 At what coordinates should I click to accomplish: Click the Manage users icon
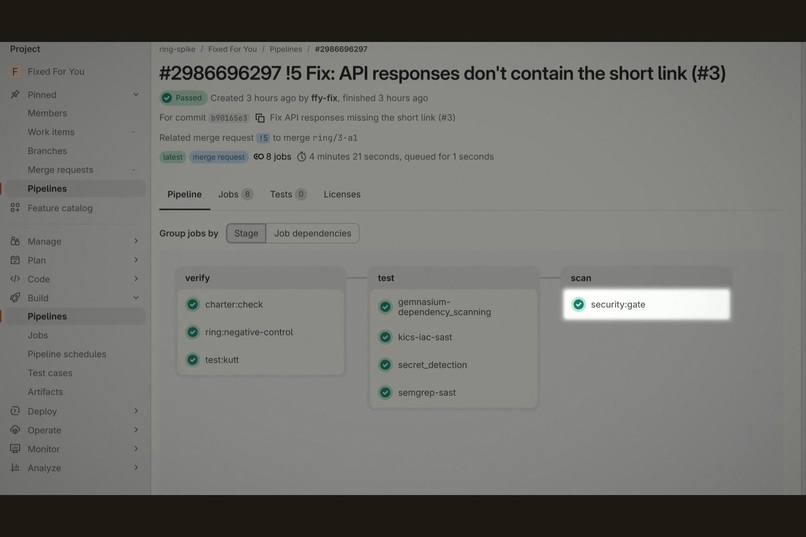pos(15,241)
